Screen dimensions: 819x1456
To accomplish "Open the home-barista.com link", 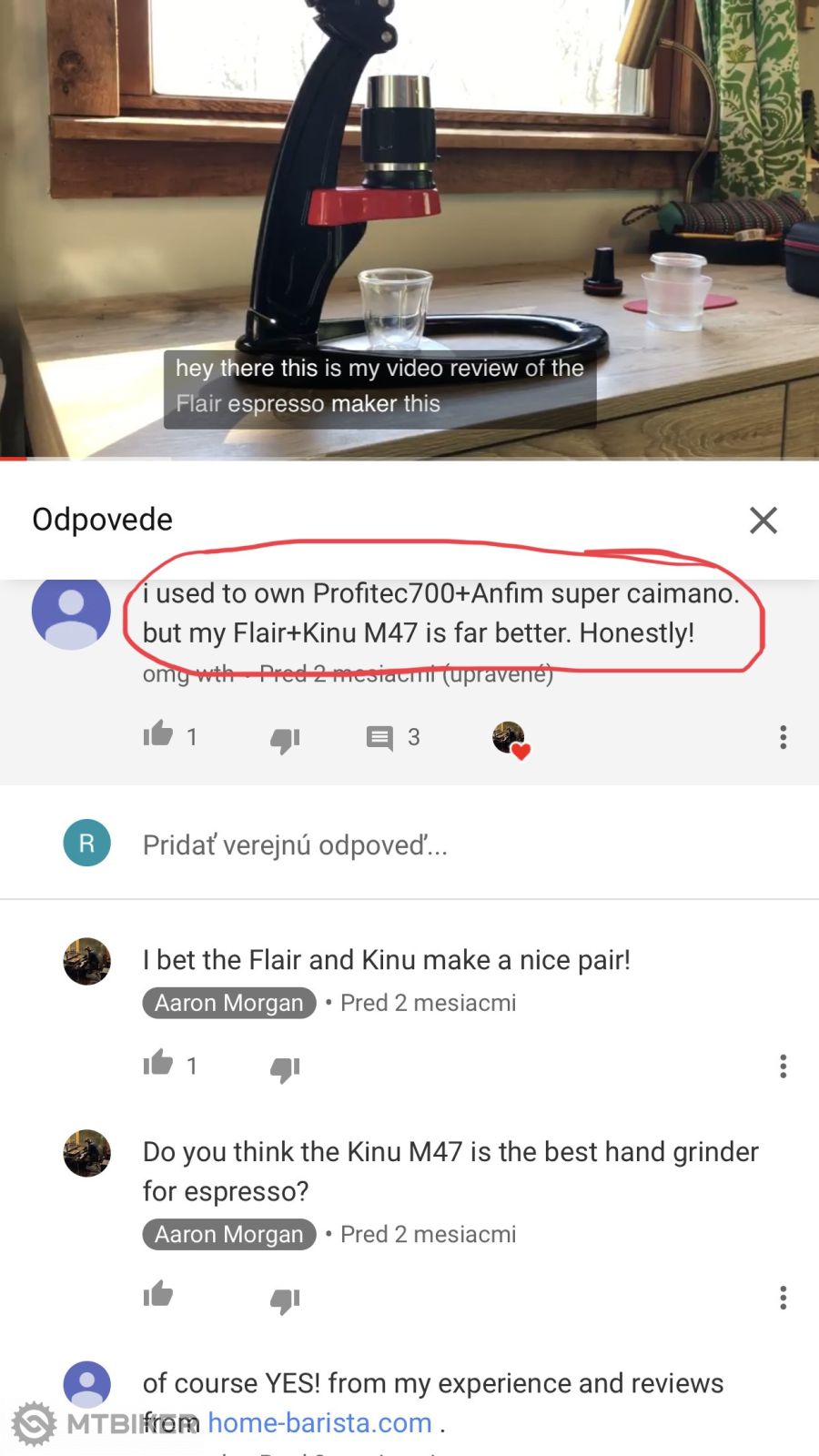I will point(320,1422).
